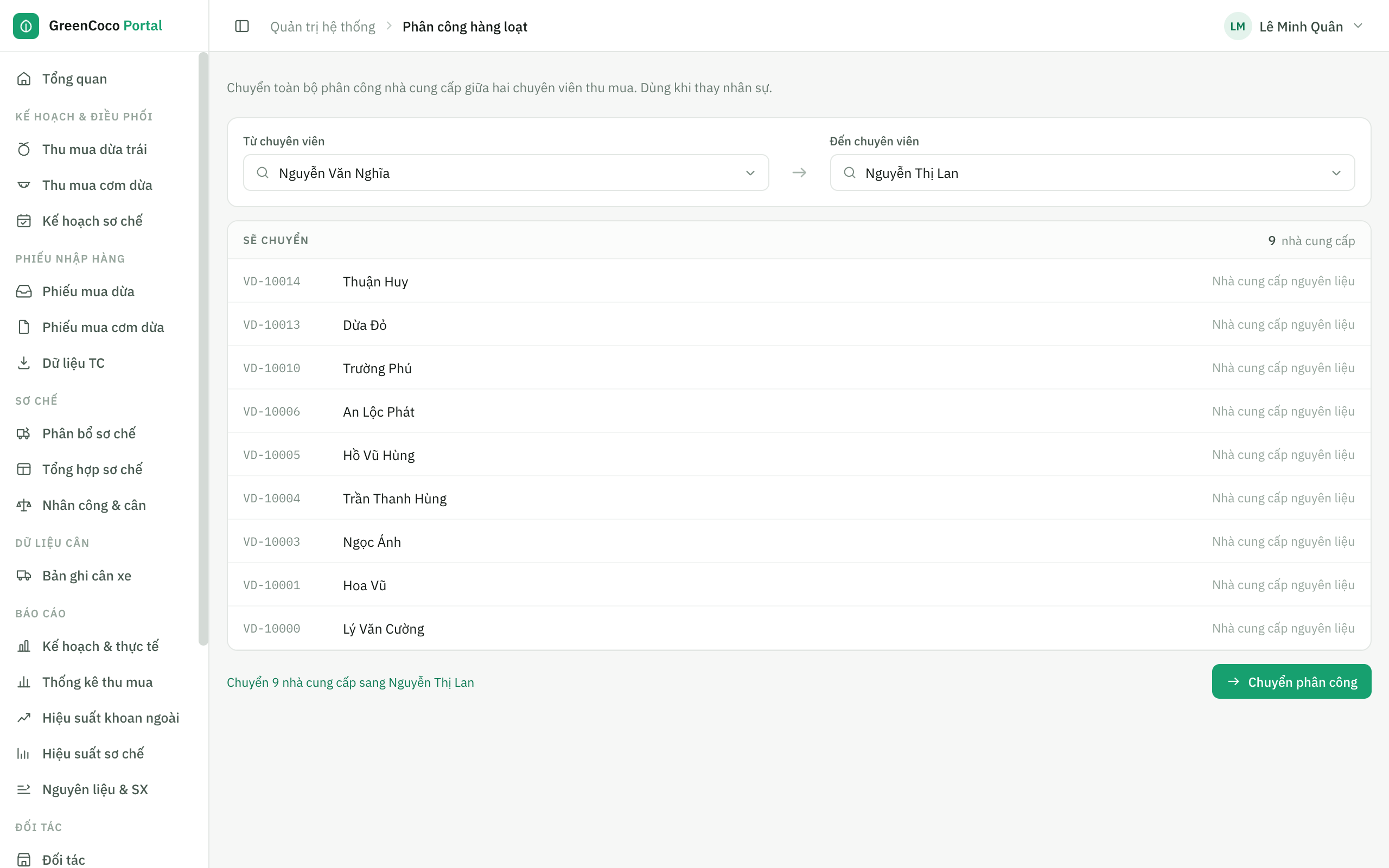
Task: Click supplier code VD-10000
Action: click(x=271, y=629)
